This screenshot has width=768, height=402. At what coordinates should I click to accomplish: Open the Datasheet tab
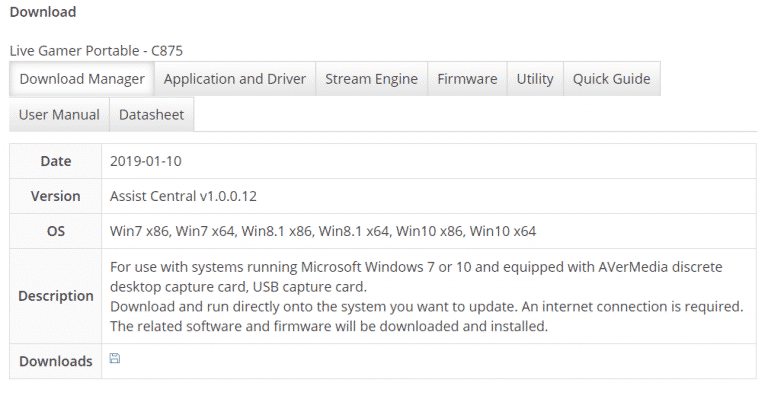pos(151,114)
